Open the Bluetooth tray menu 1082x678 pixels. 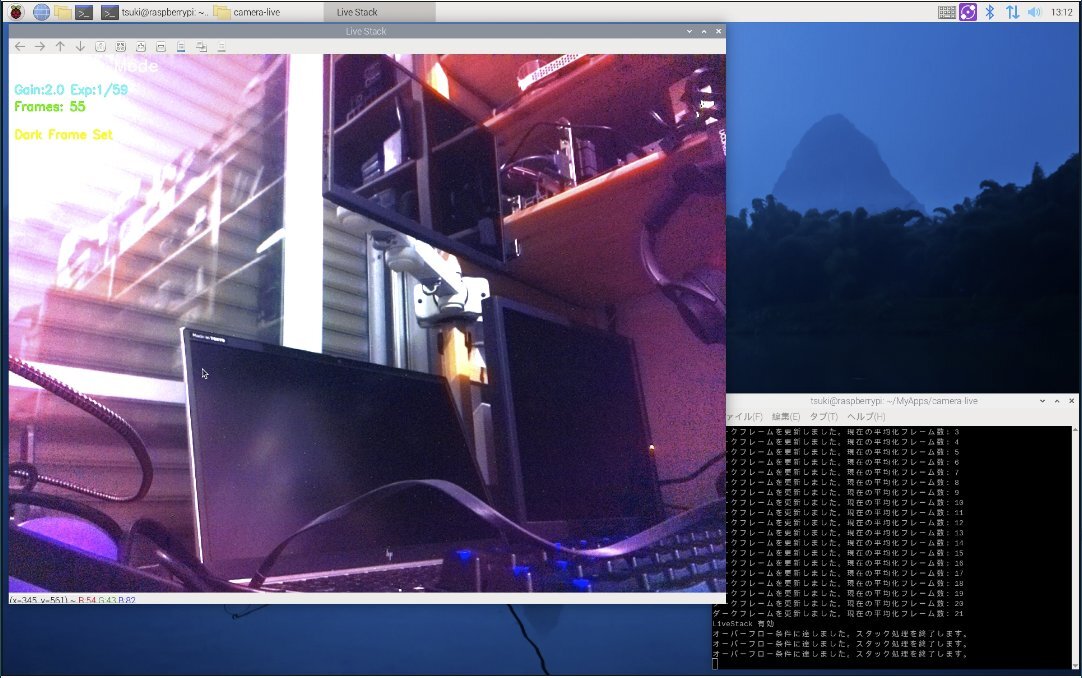click(x=990, y=12)
